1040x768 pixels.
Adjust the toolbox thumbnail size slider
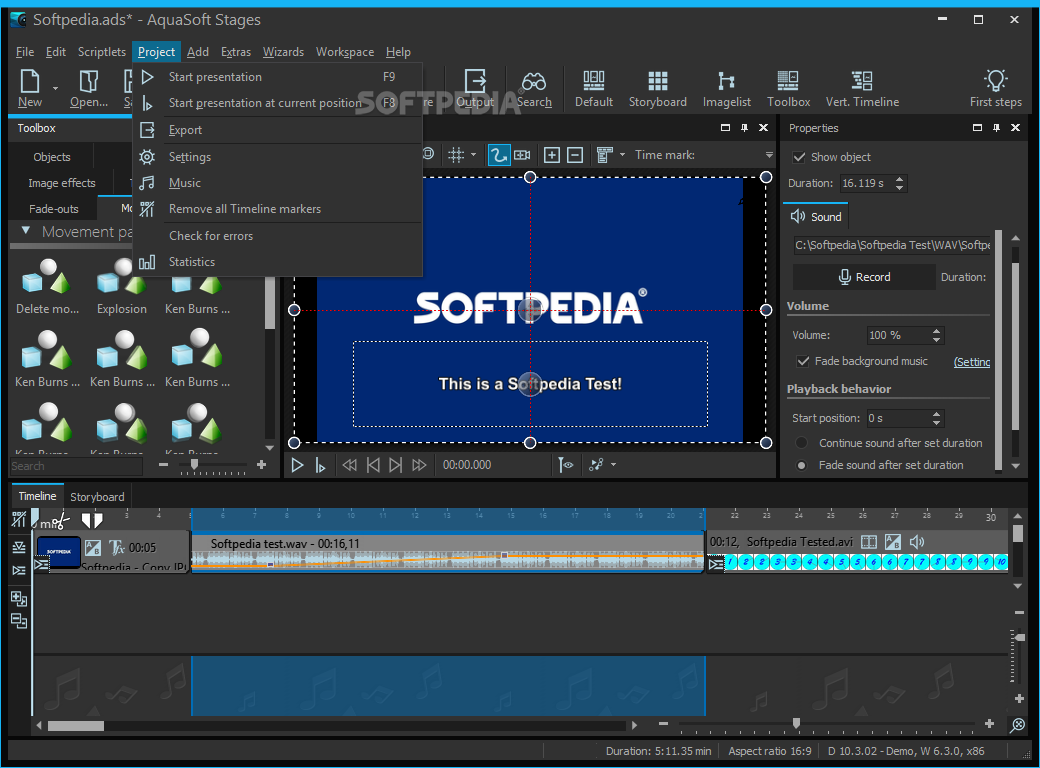(x=194, y=465)
